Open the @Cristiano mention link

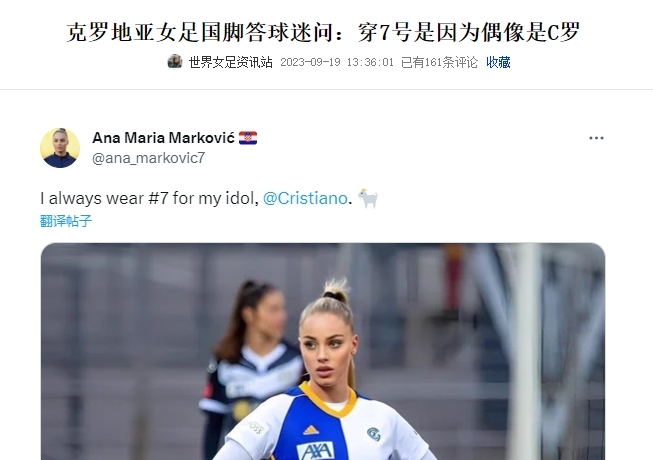(x=305, y=198)
